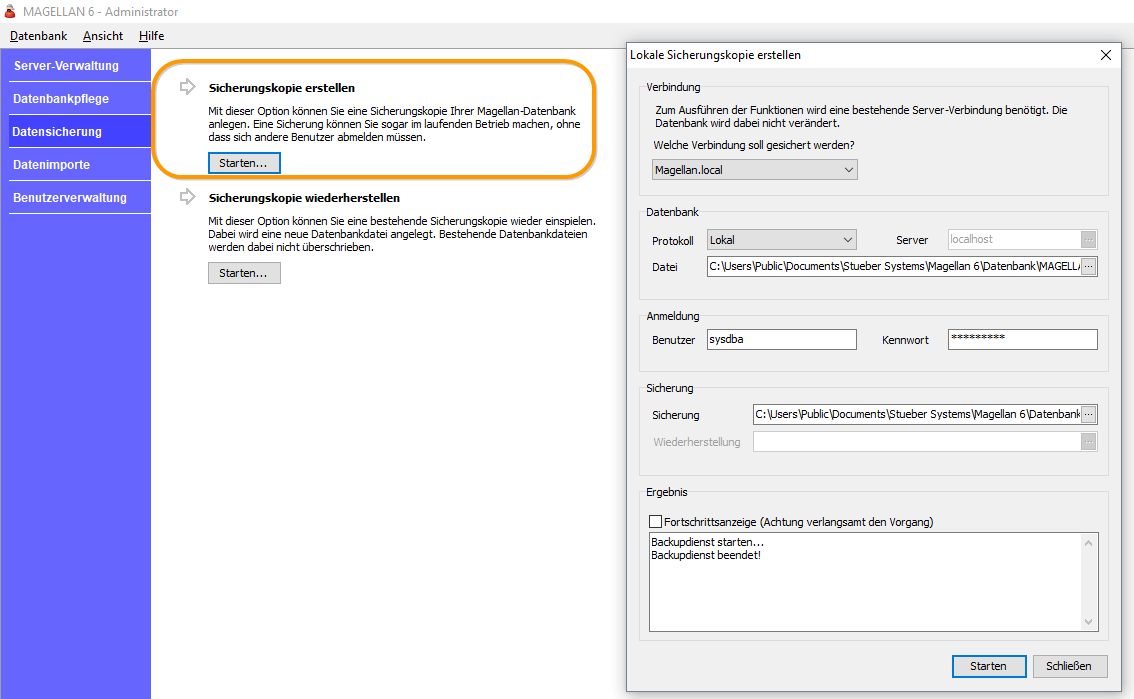Click Starten under Sicherungskopie wiederherstellen
This screenshot has width=1134, height=699.
pos(244,273)
